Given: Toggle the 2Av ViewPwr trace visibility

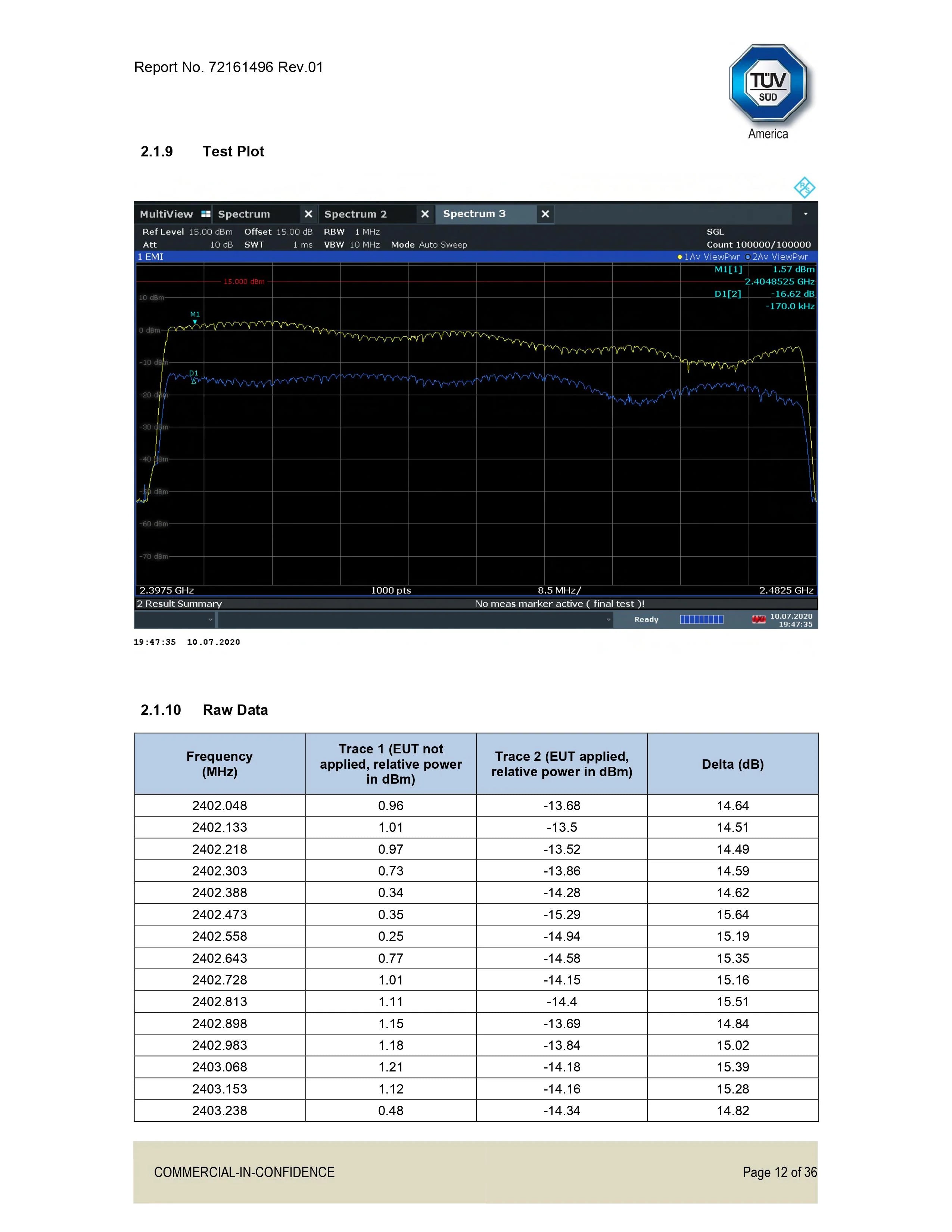Looking at the screenshot, I should click(777, 257).
